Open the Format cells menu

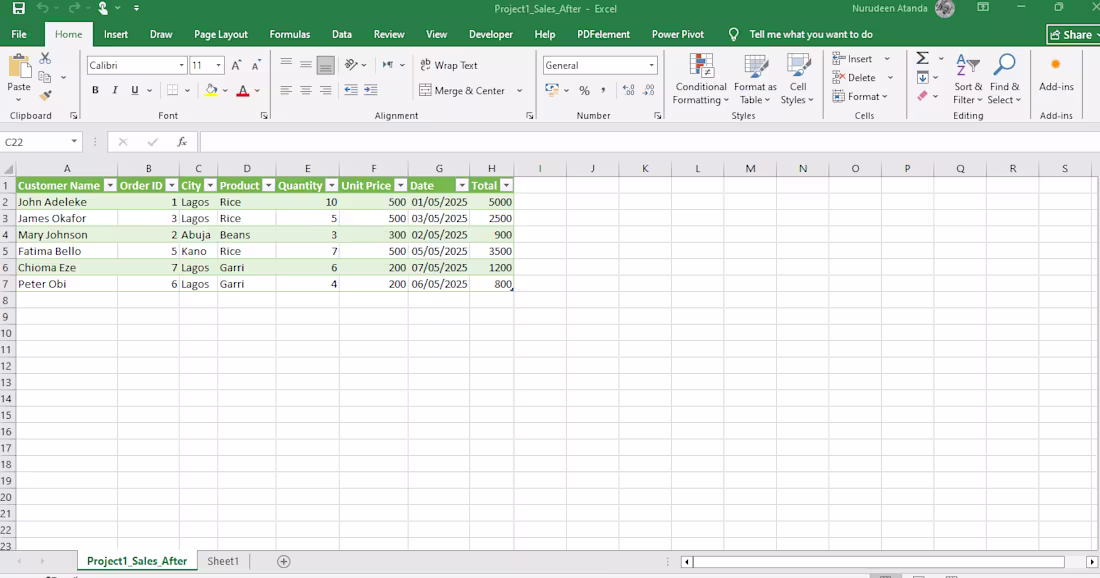coord(860,97)
